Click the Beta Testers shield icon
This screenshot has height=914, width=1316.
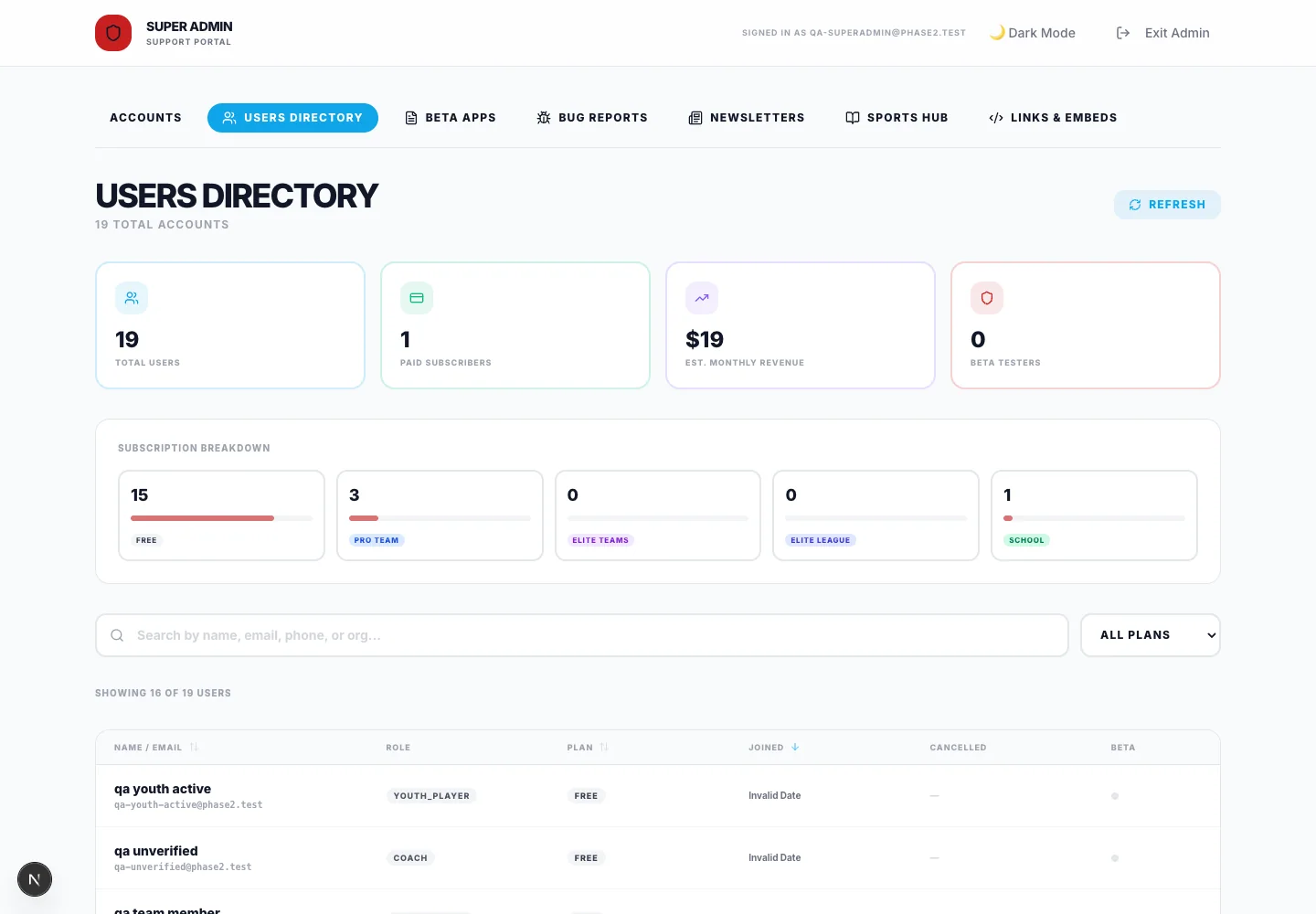click(987, 298)
